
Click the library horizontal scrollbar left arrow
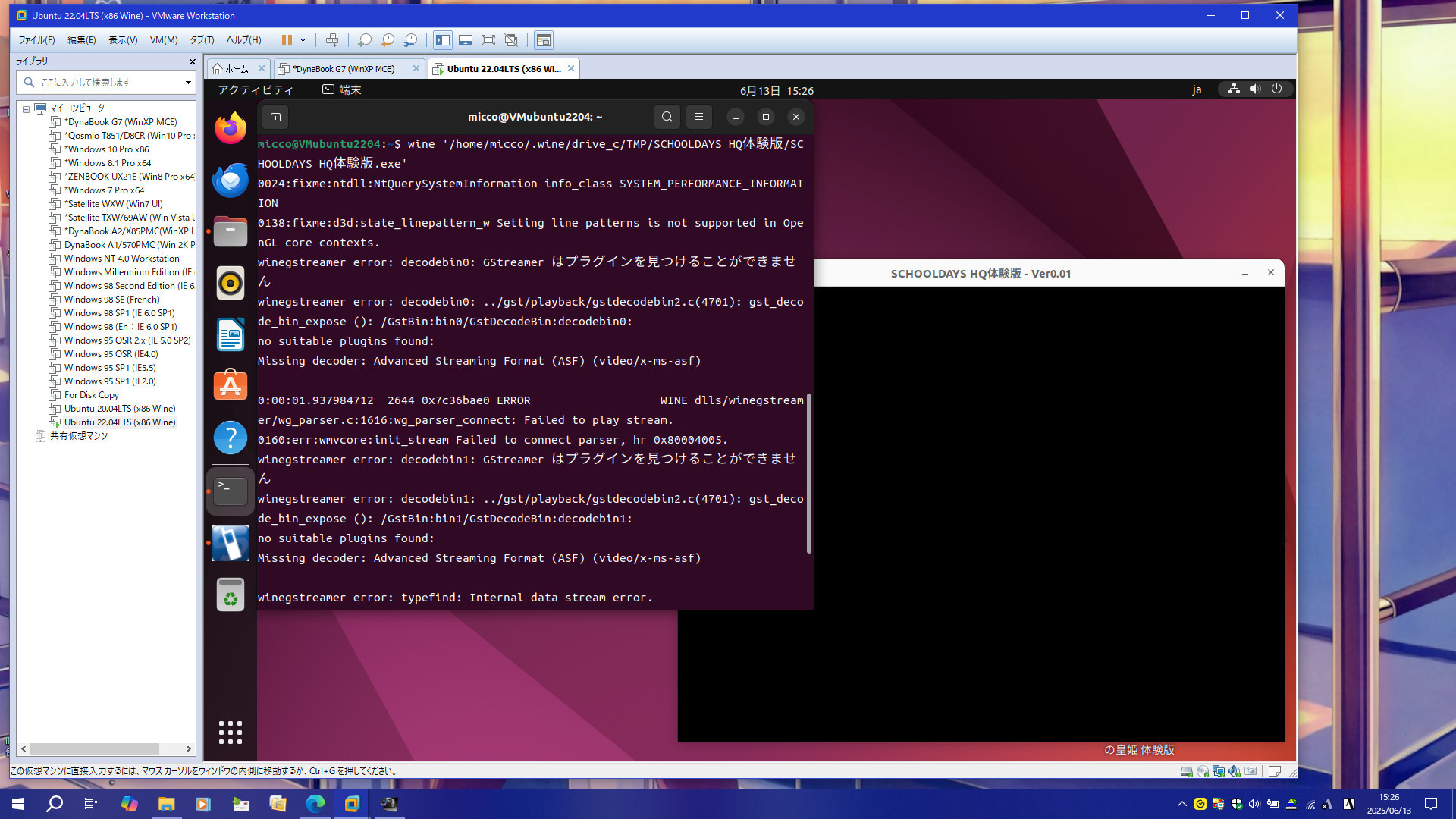coord(24,748)
